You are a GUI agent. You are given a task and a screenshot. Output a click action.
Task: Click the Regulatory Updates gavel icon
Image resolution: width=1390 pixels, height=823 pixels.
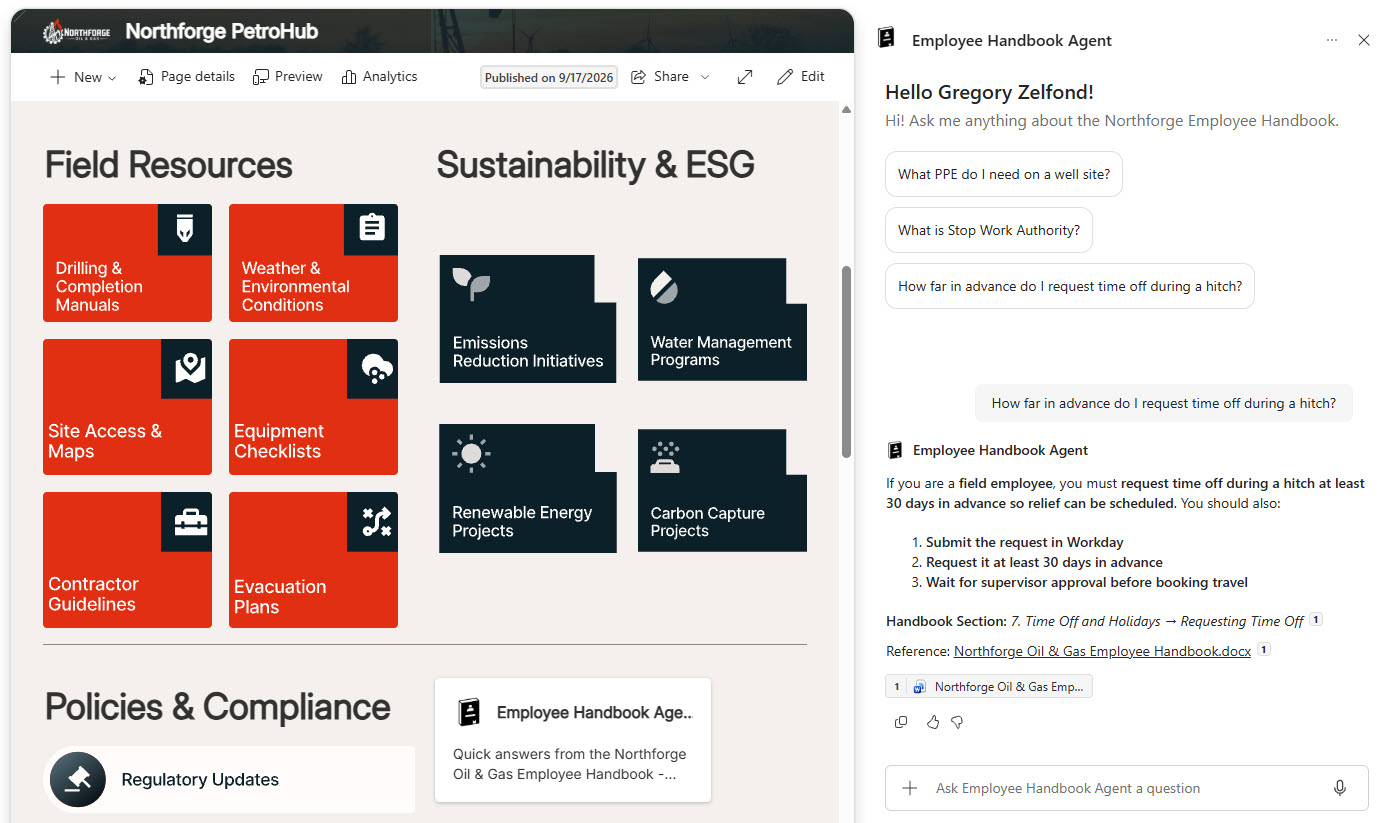click(77, 780)
